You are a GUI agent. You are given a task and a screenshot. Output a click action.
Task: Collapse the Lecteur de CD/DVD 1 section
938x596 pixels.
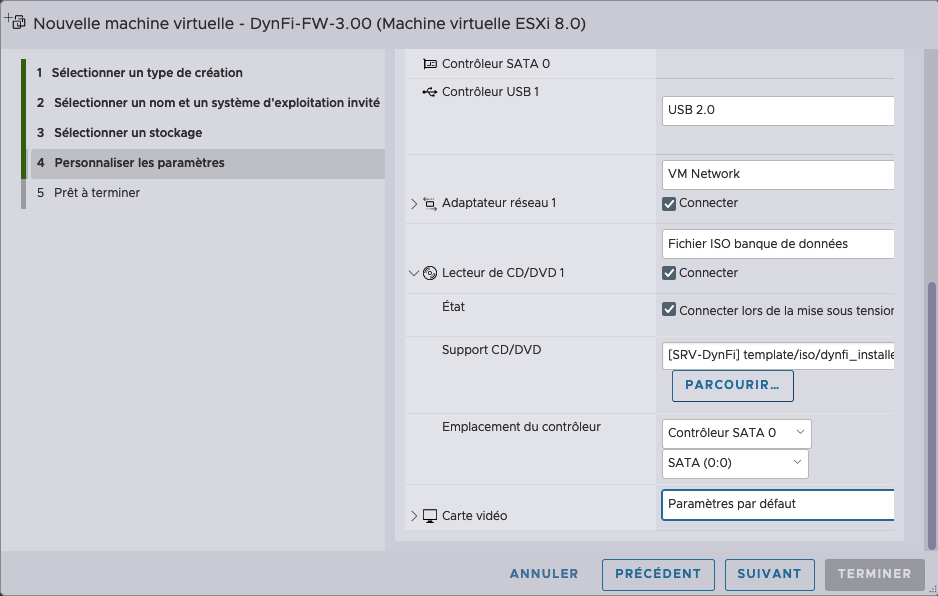(x=413, y=273)
